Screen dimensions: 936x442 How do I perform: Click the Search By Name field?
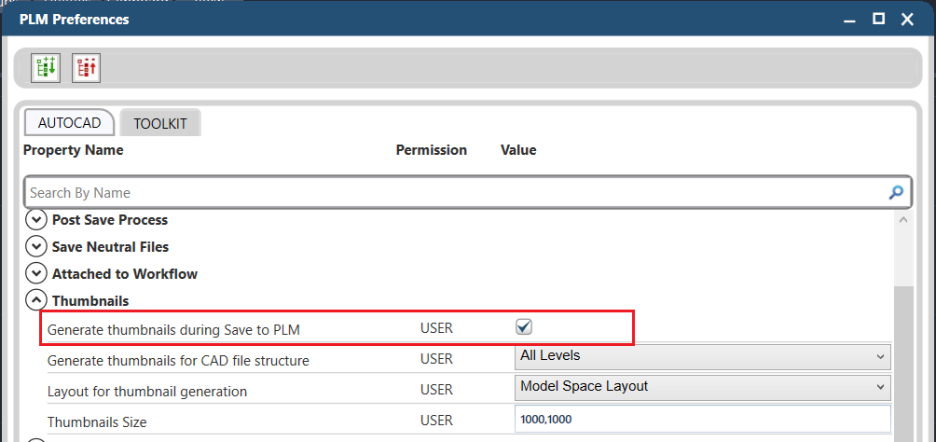click(450, 193)
